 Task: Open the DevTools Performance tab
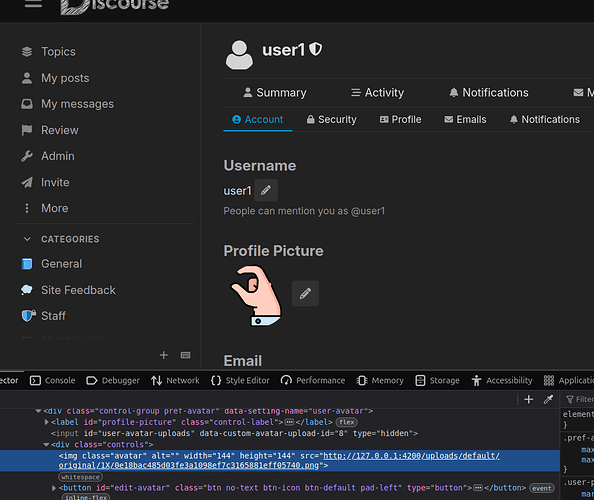313,380
